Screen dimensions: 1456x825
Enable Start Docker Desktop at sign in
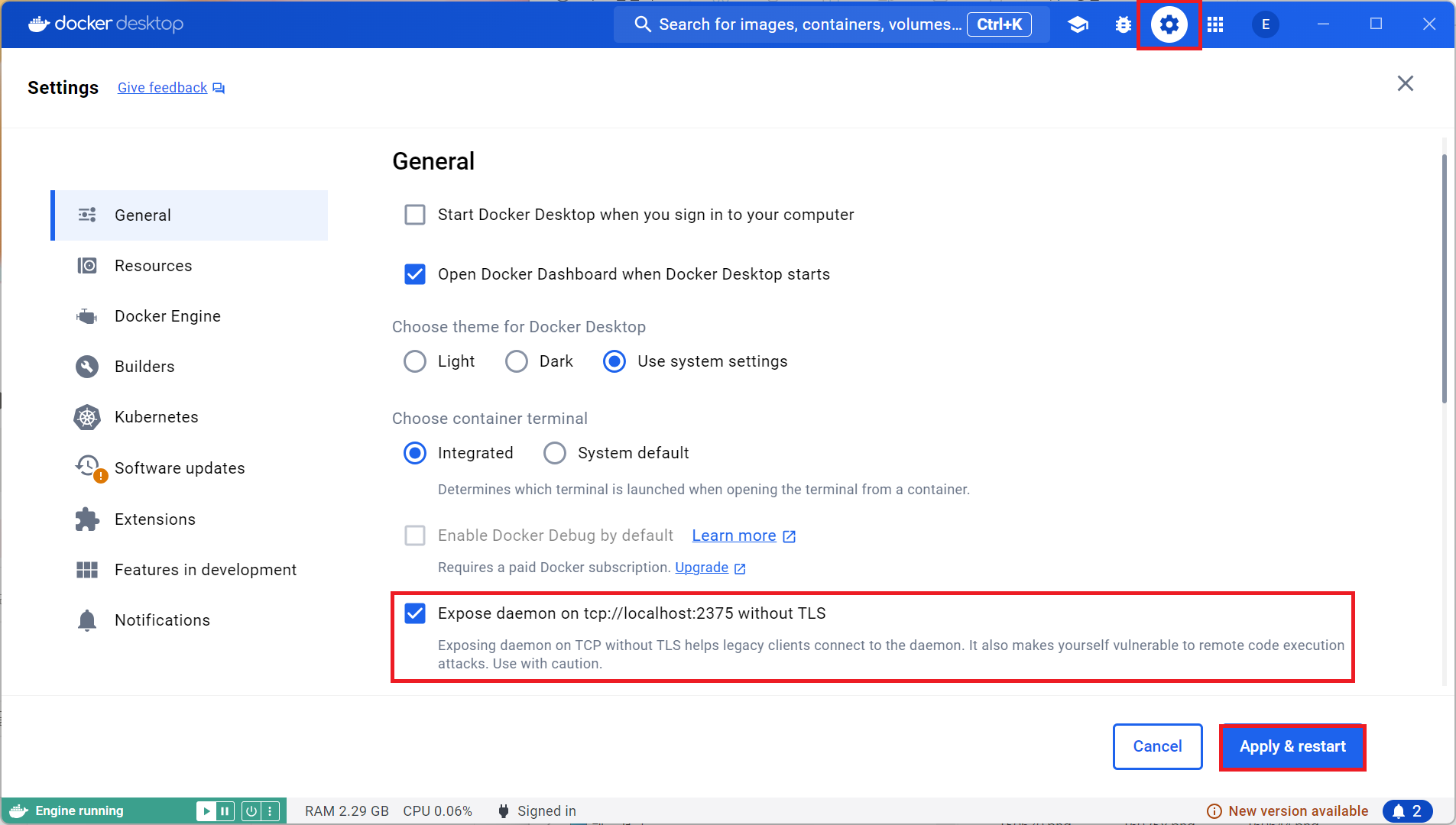click(415, 215)
